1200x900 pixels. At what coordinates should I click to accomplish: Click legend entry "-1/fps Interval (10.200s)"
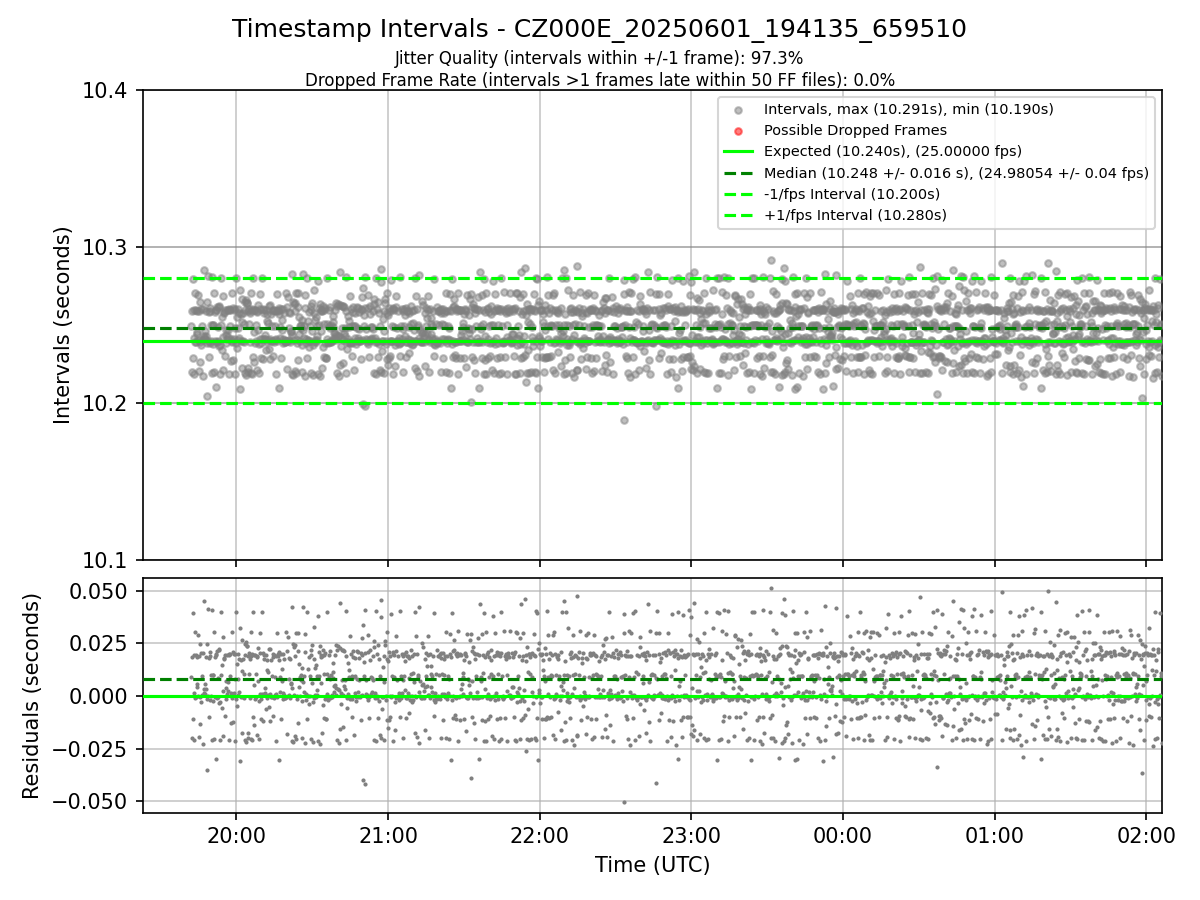[852, 194]
